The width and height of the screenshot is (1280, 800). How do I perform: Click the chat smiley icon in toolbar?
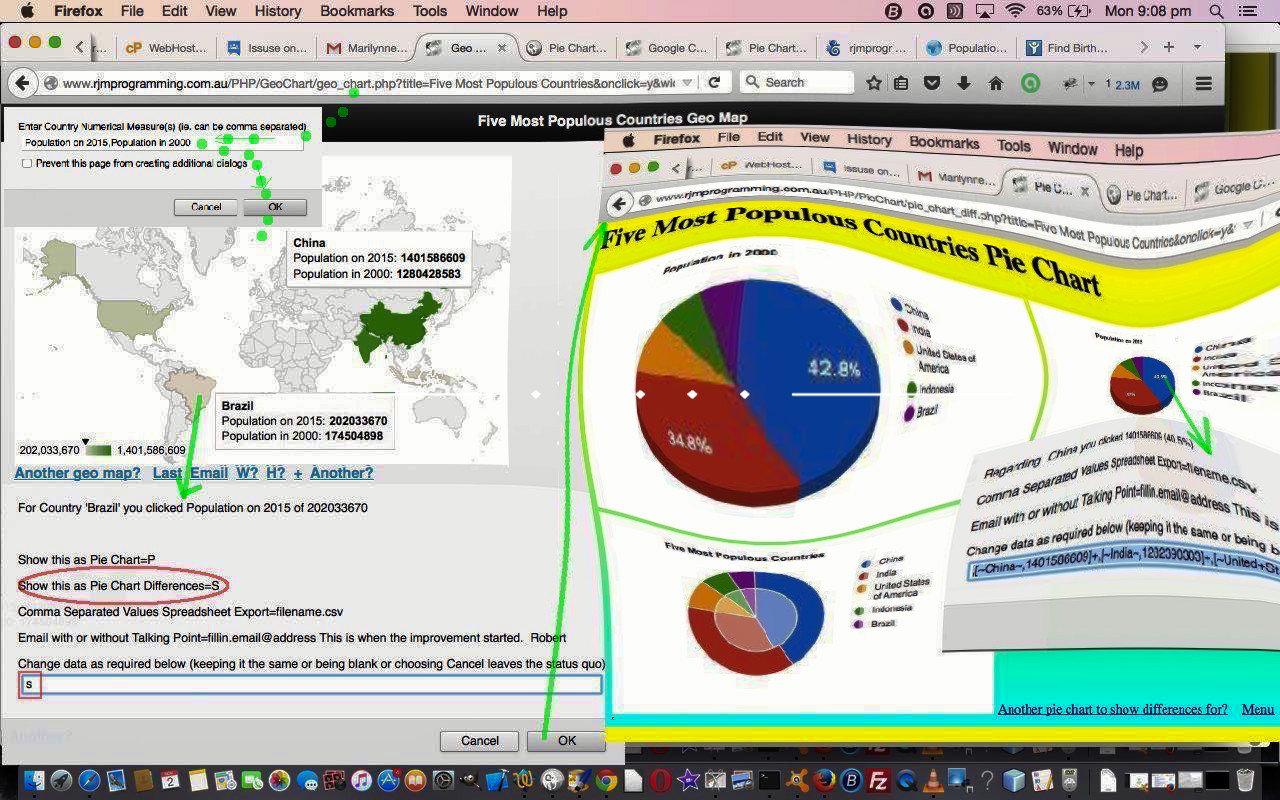coord(1160,84)
